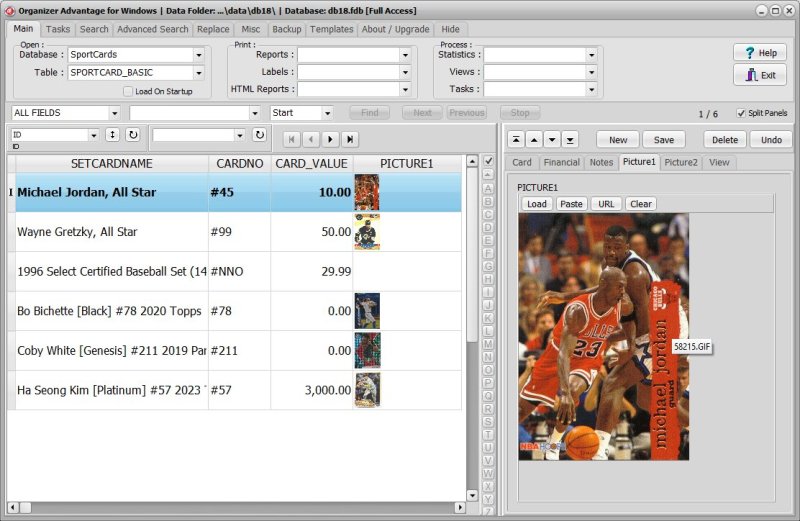Screen dimensions: 800x521
Task: Click the New record button
Action: click(618, 140)
